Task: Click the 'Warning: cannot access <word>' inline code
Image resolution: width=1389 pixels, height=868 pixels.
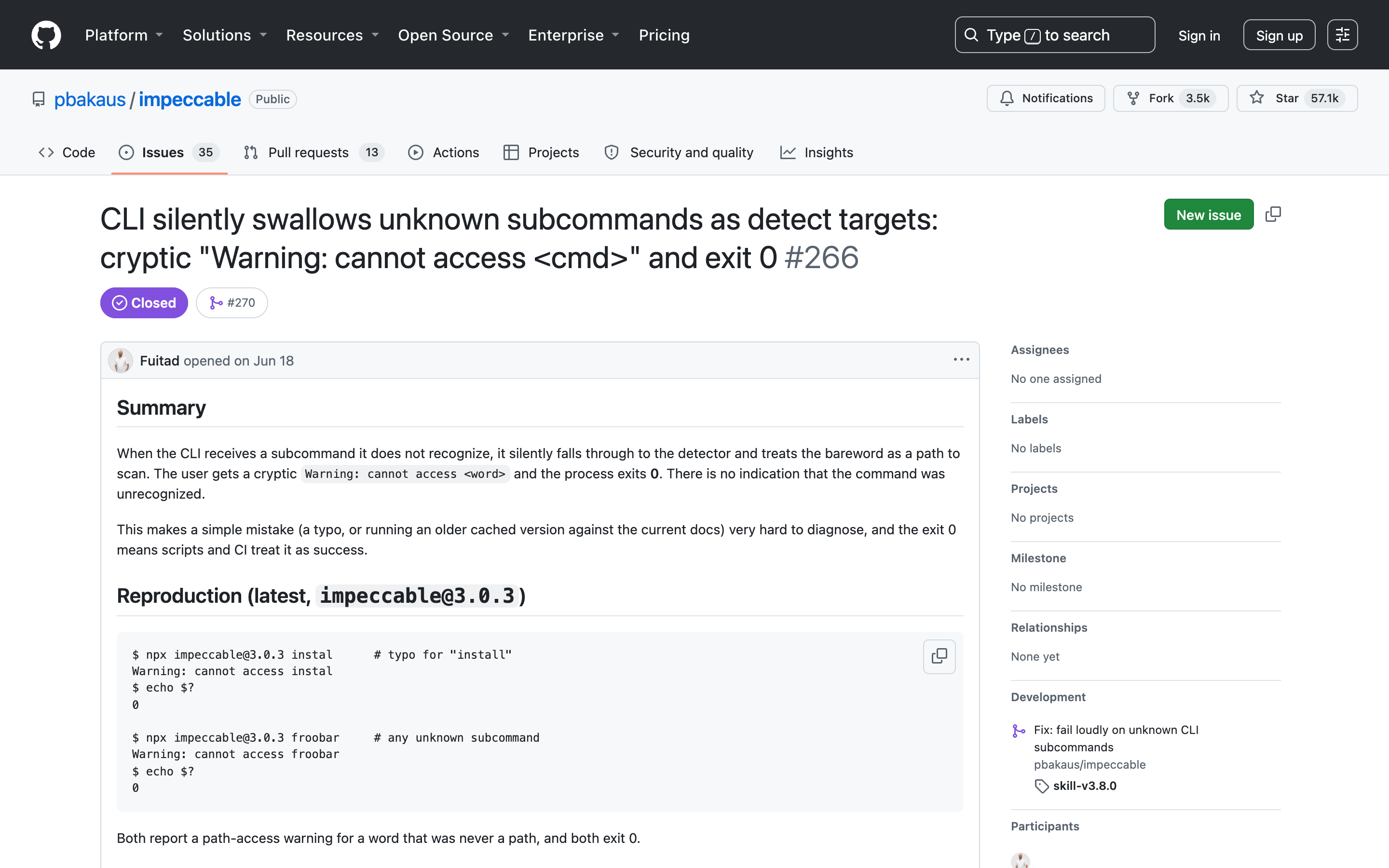Action: coord(405,474)
